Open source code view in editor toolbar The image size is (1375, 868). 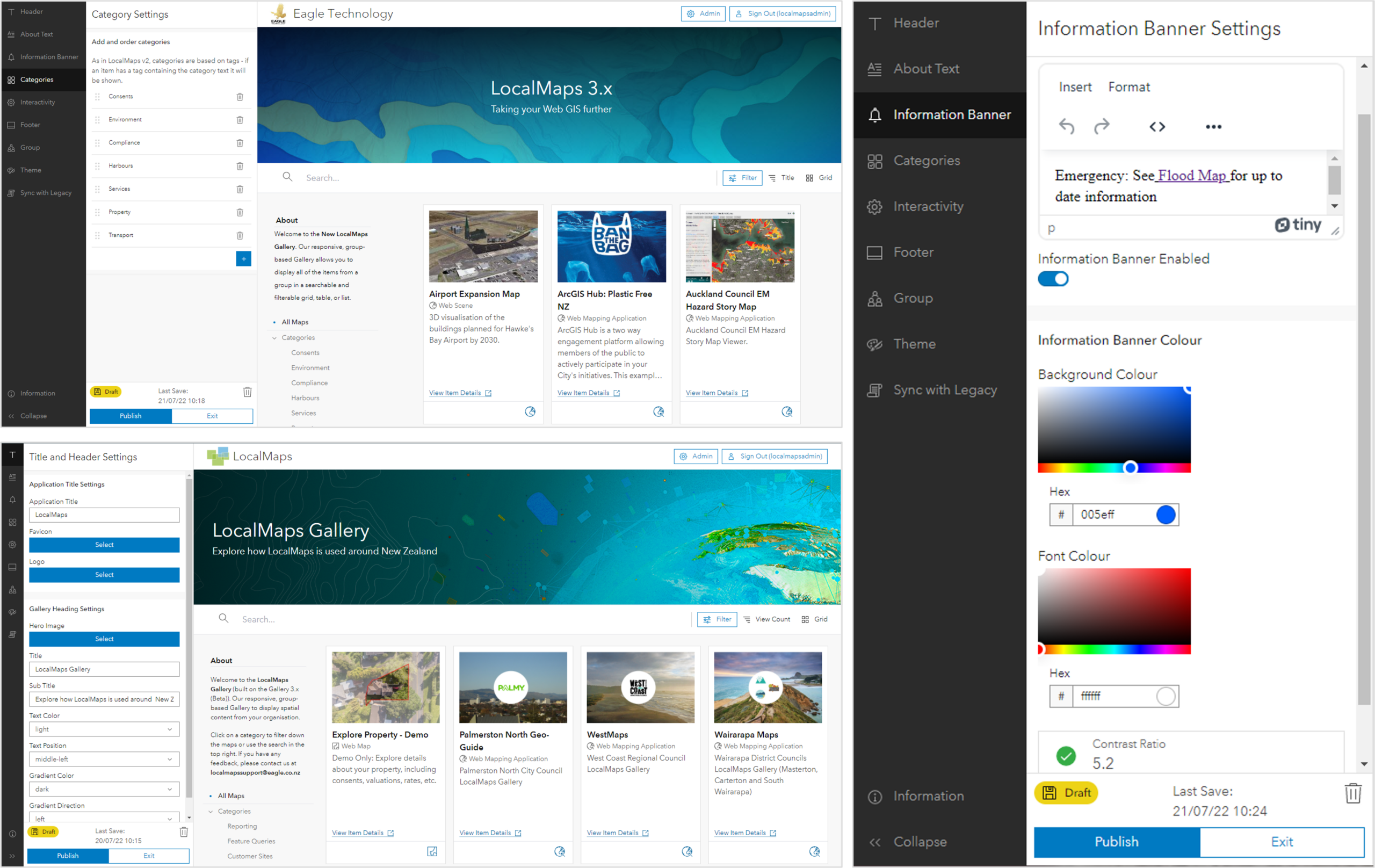(1157, 127)
